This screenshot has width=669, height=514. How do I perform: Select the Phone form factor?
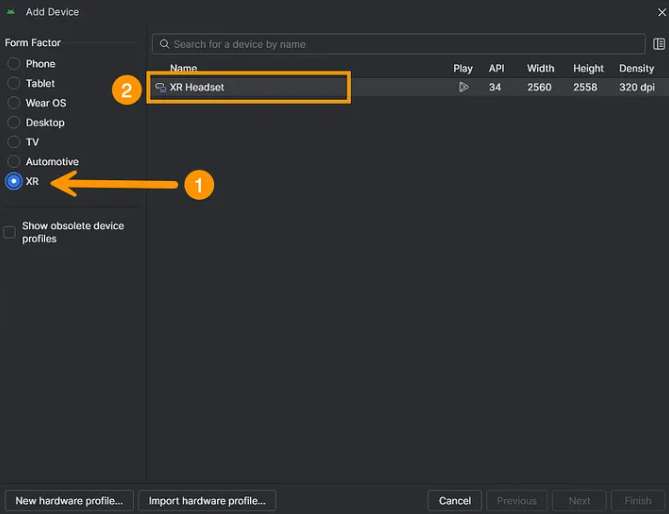[x=14, y=64]
